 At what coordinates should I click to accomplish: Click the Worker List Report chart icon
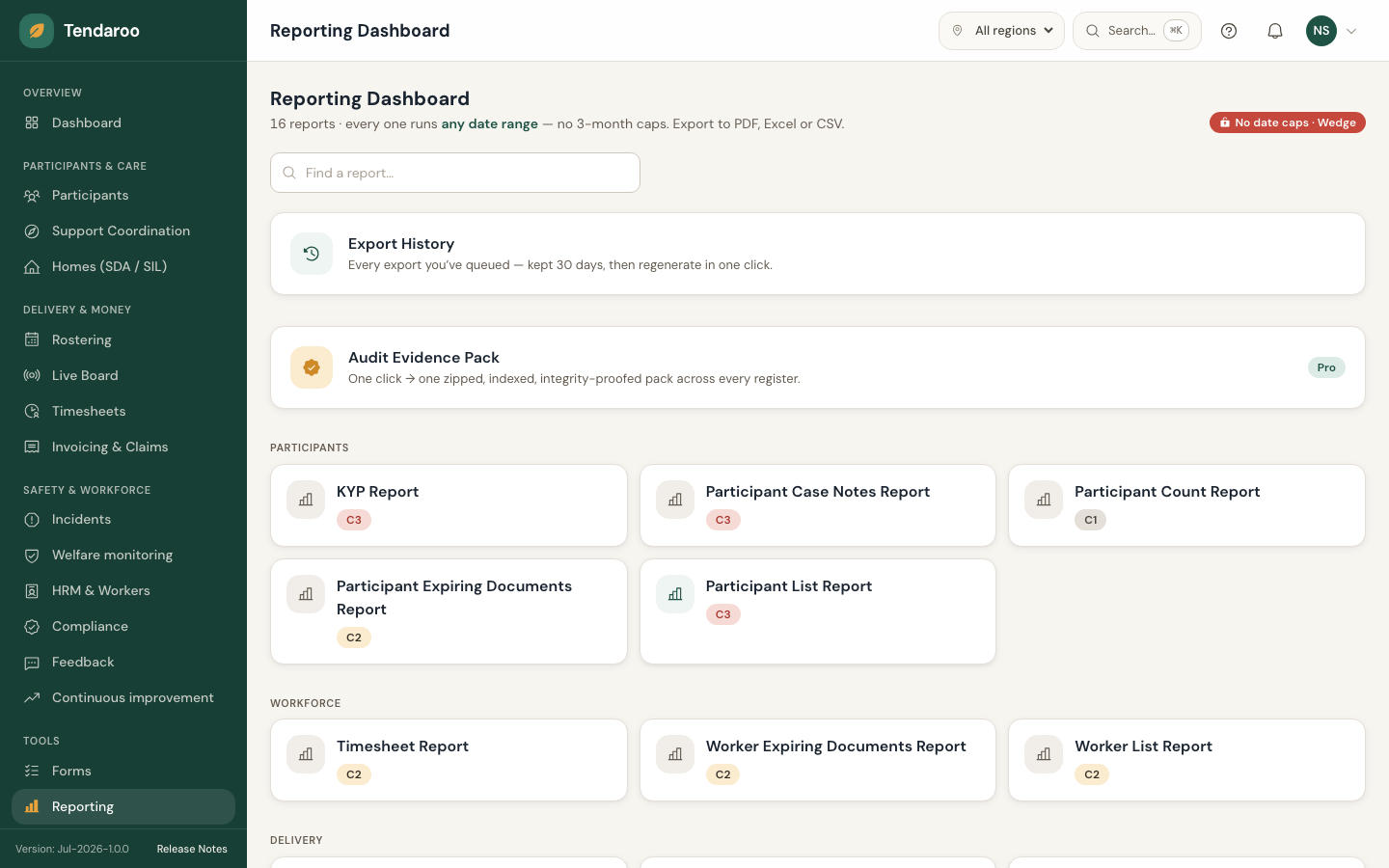pos(1044,754)
